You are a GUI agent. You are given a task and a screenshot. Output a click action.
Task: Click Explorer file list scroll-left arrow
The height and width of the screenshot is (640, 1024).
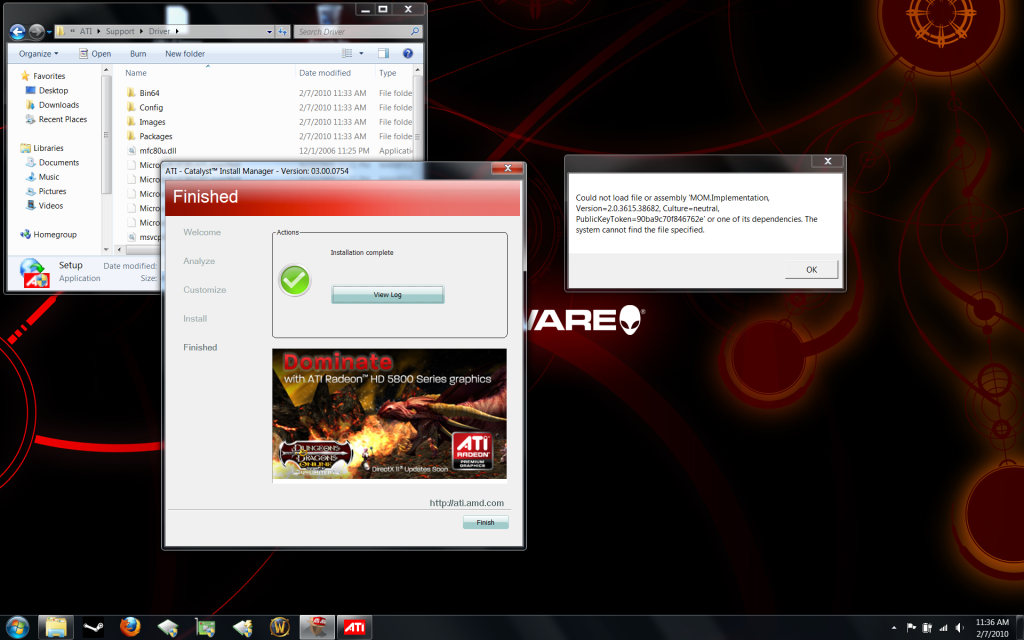click(120, 249)
